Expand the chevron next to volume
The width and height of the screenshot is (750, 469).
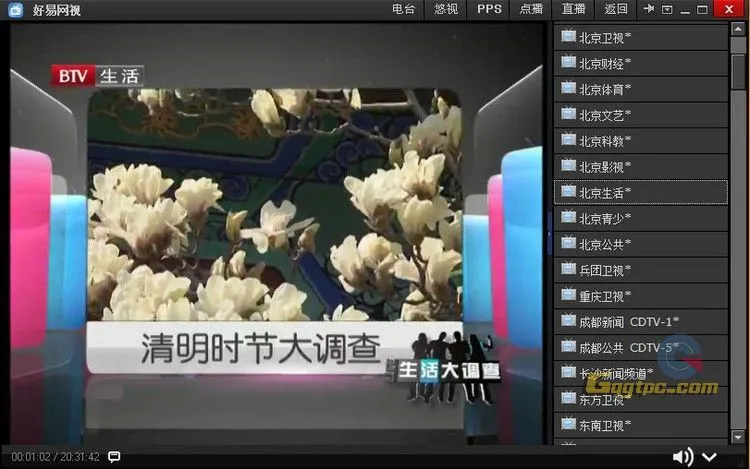(709, 458)
